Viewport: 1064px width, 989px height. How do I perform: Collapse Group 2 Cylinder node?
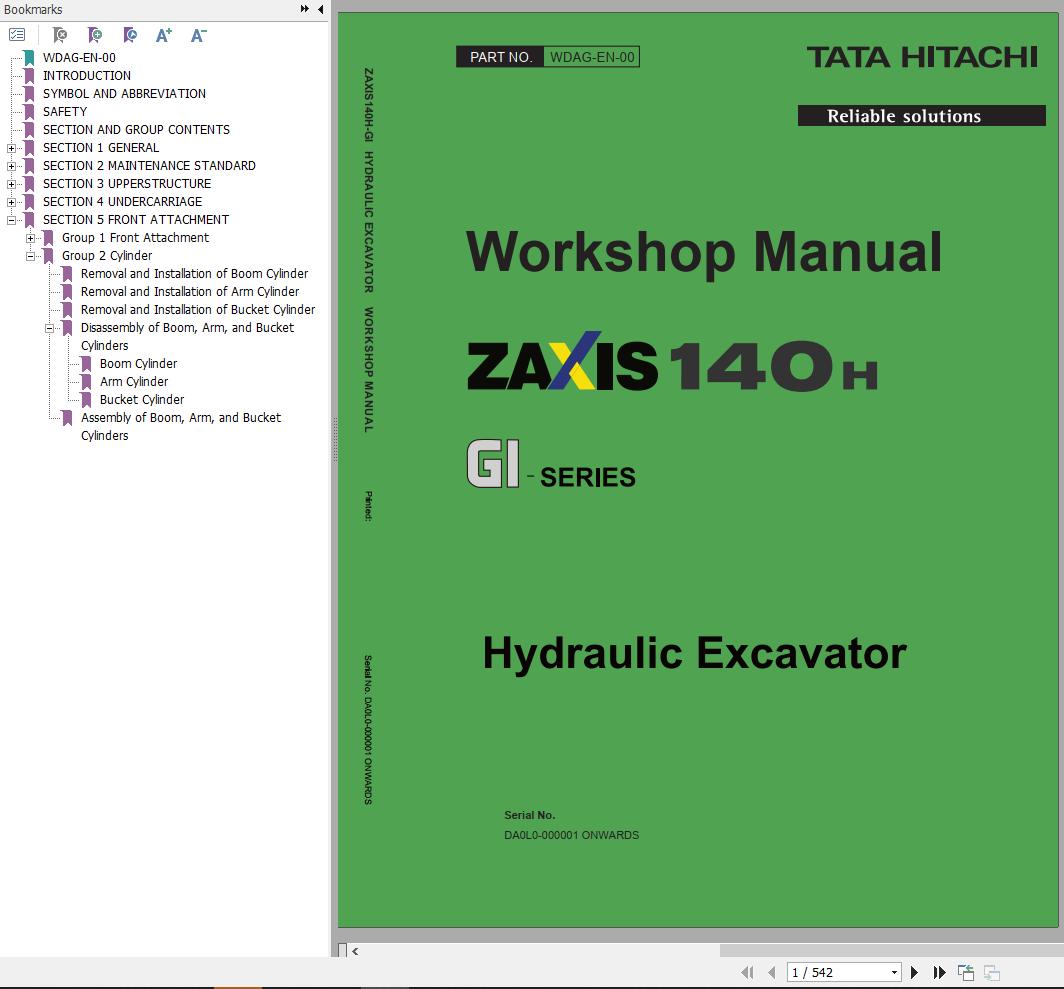tap(30, 256)
